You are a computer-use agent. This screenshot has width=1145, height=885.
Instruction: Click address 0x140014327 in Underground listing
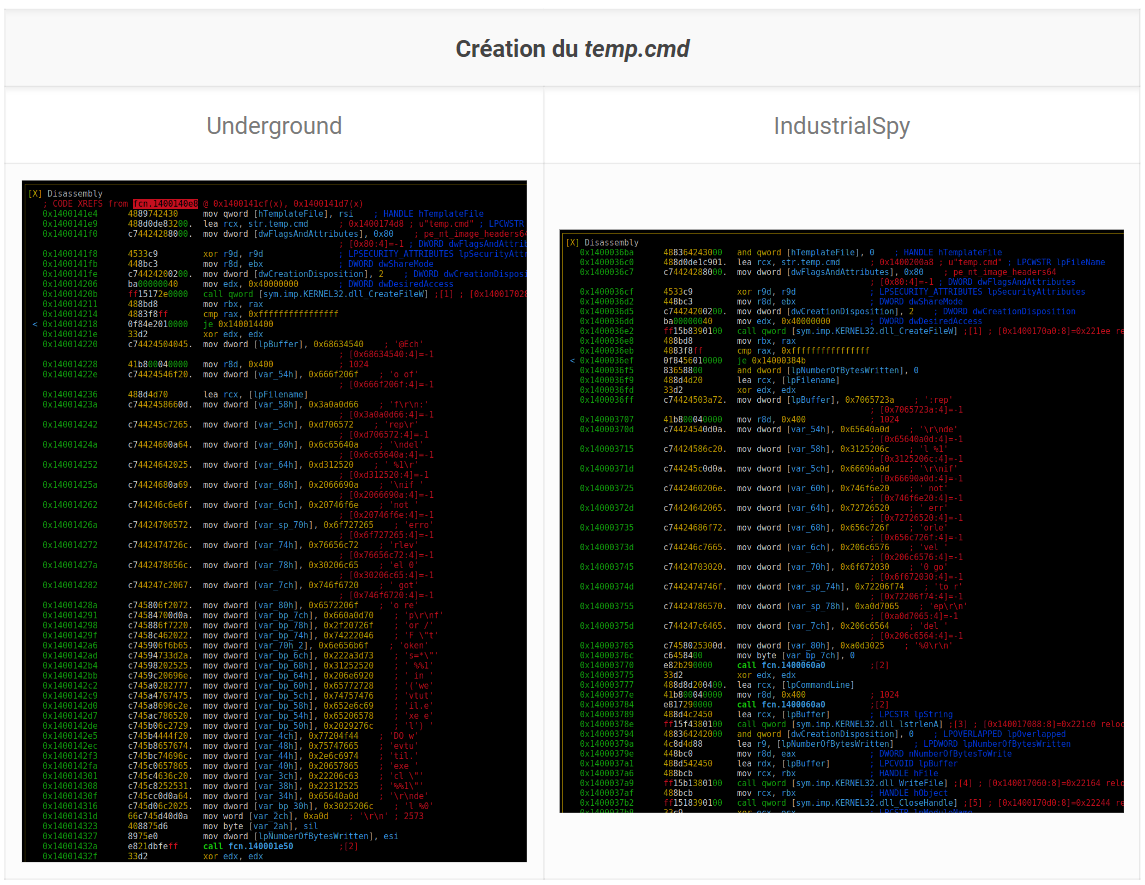point(69,837)
